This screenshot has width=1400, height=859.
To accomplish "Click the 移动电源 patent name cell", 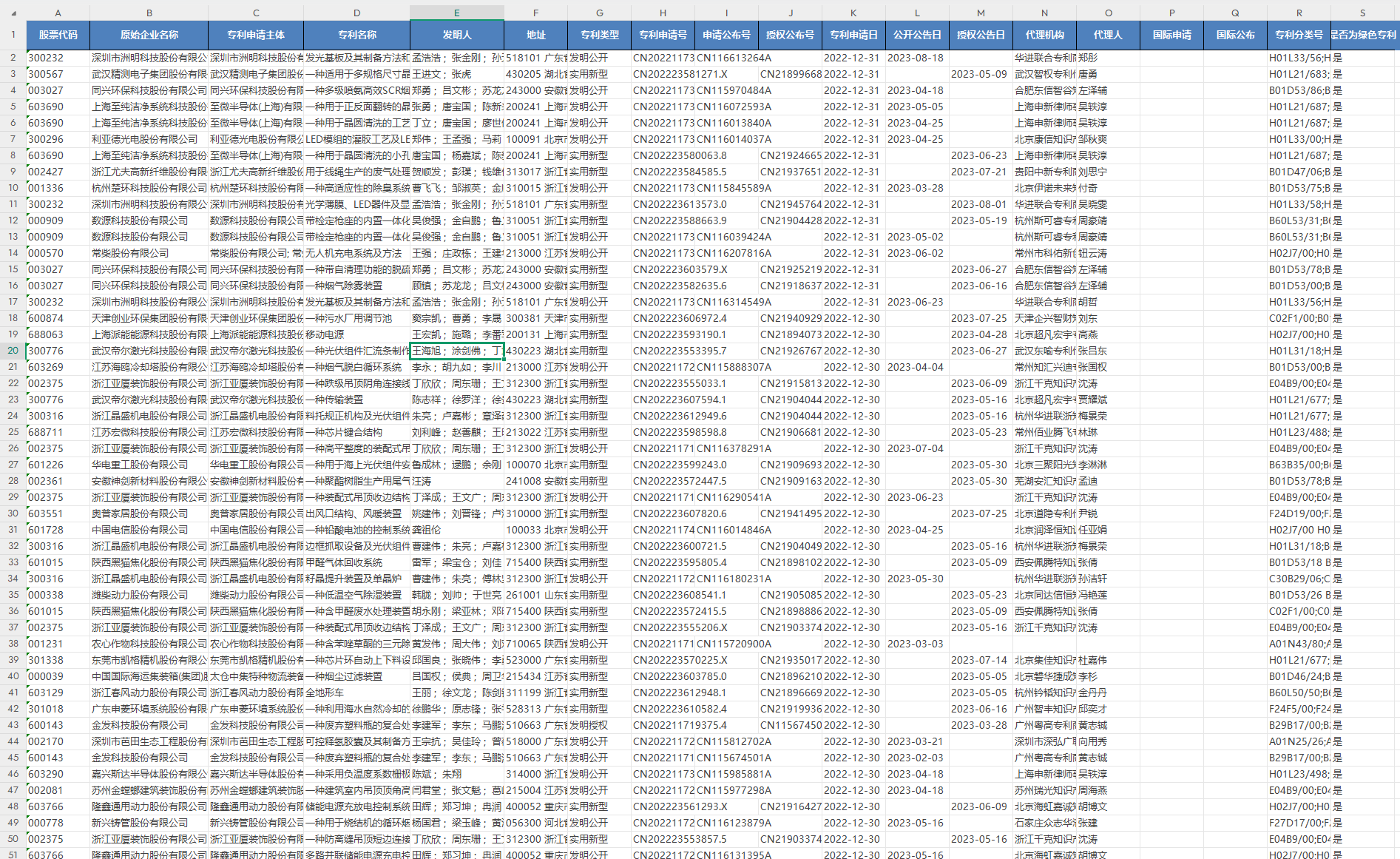I will point(357,334).
